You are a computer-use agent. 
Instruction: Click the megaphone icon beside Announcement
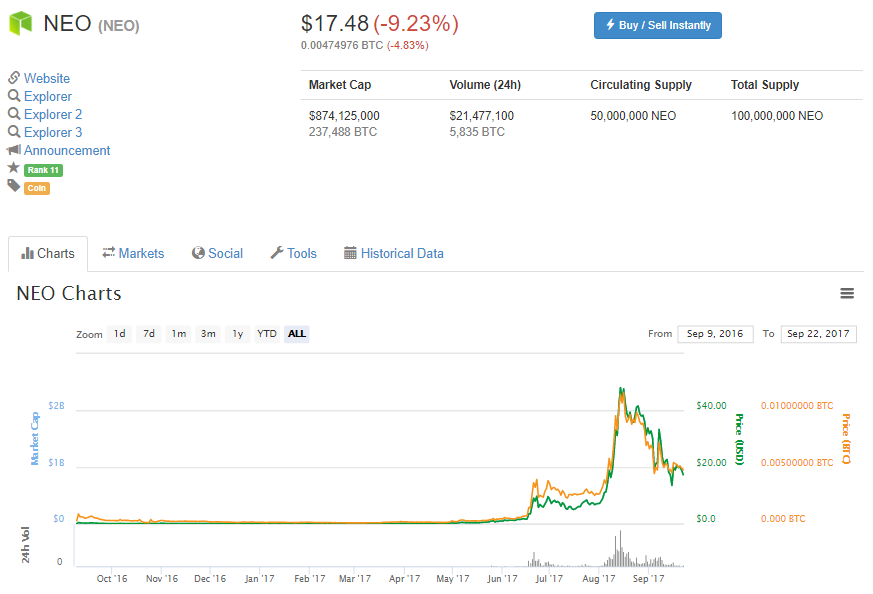[x=14, y=150]
